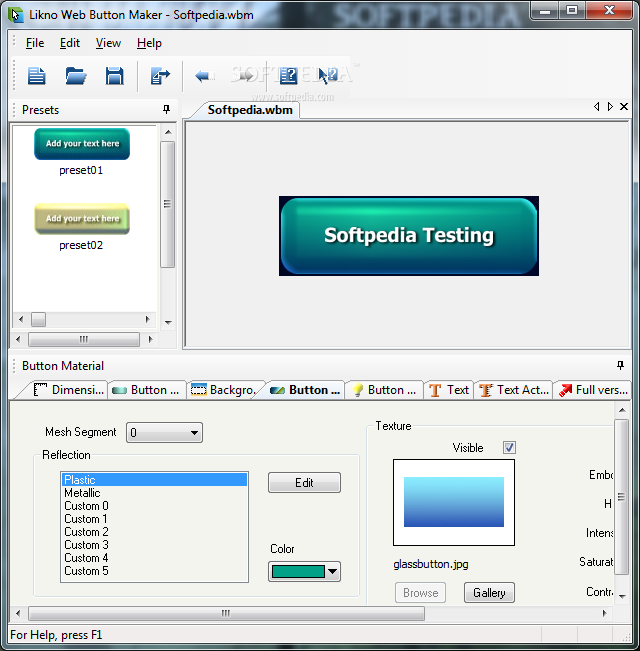Open the View menu
Image resolution: width=640 pixels, height=651 pixels.
point(108,43)
